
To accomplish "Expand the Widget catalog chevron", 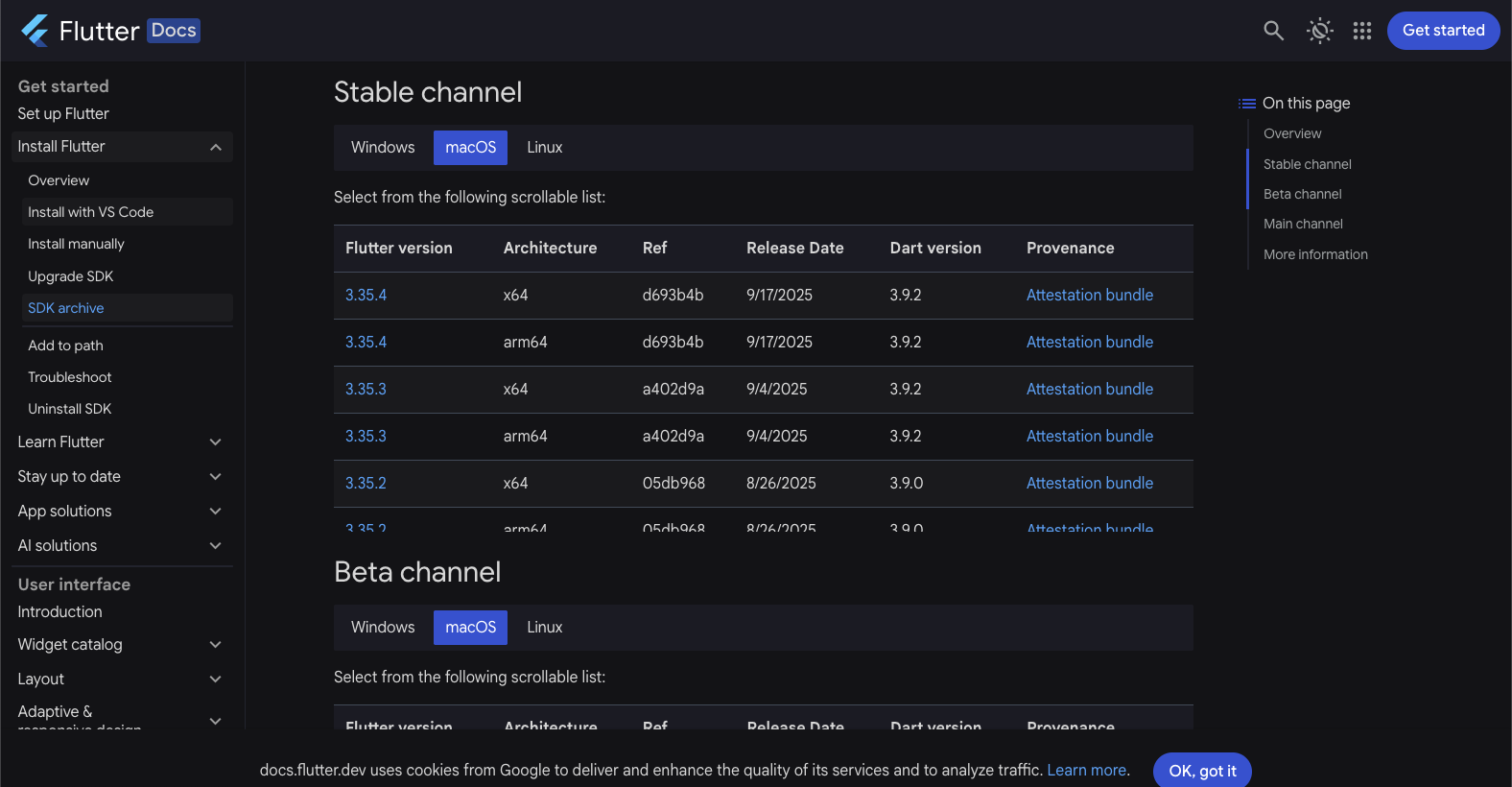I will tap(216, 645).
